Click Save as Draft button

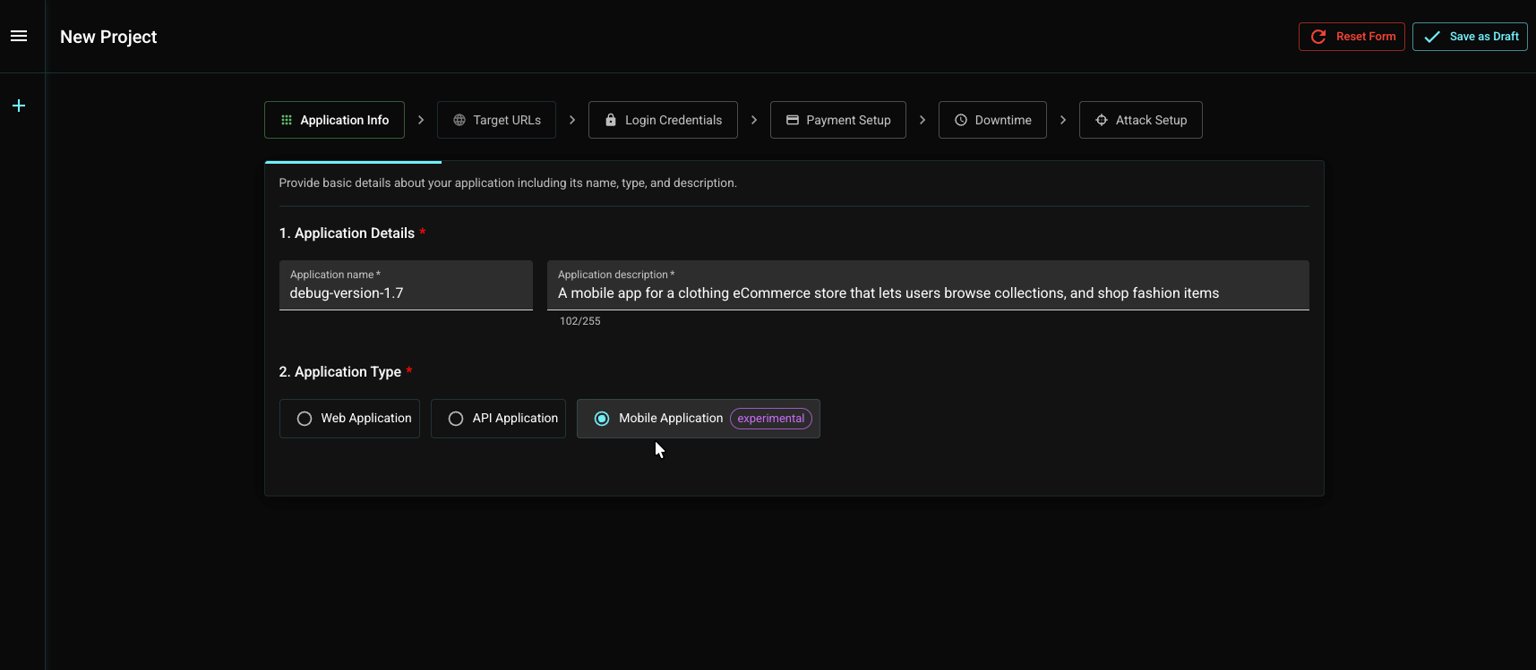(1469, 37)
